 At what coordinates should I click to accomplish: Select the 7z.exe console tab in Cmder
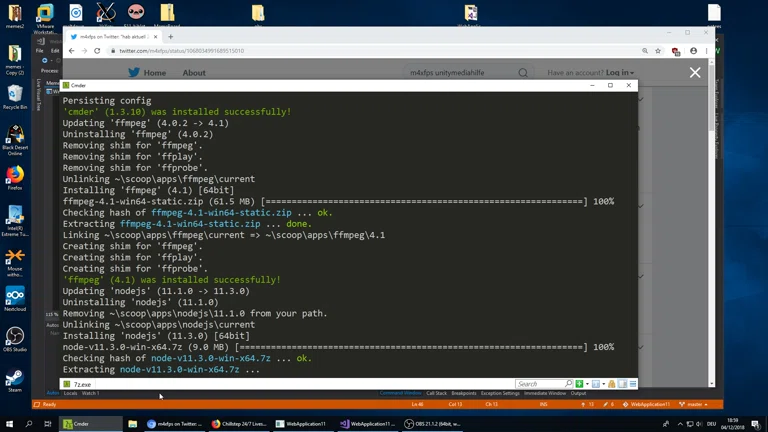click(78, 384)
